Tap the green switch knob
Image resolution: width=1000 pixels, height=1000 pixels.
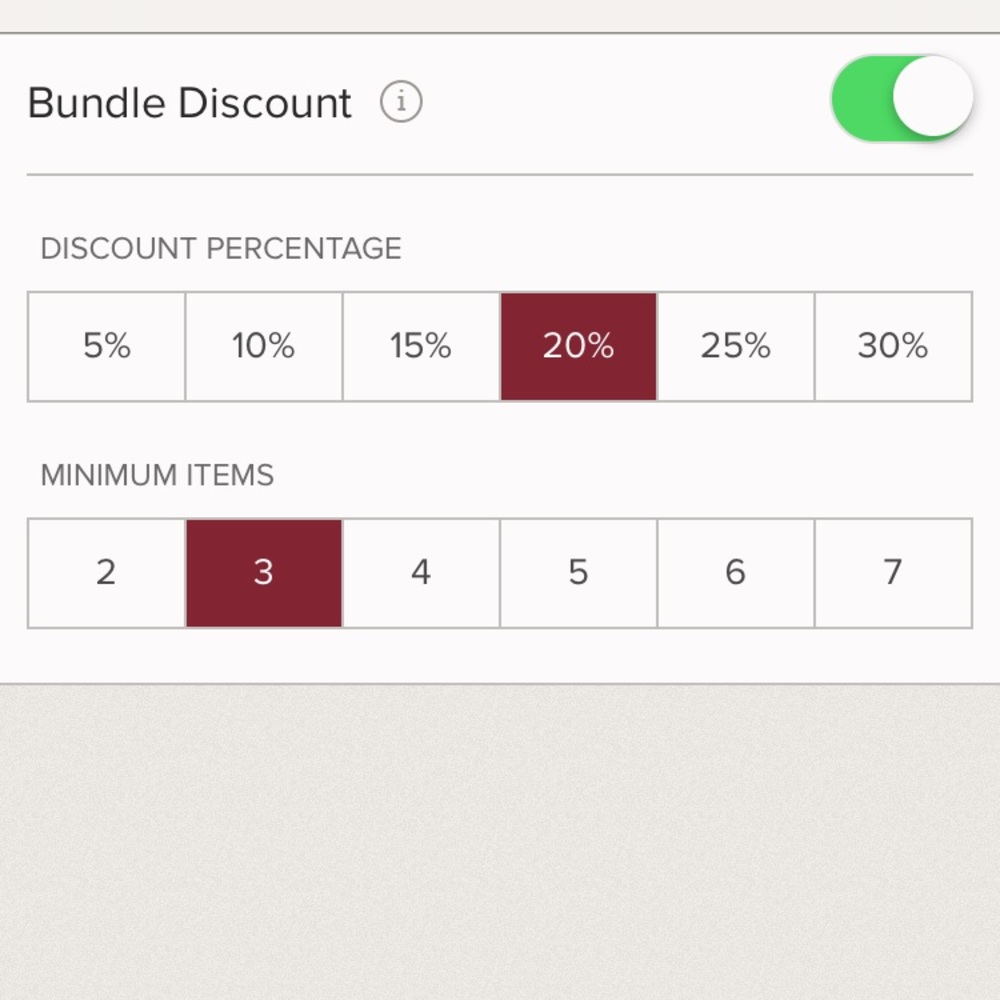pyautogui.click(x=931, y=96)
